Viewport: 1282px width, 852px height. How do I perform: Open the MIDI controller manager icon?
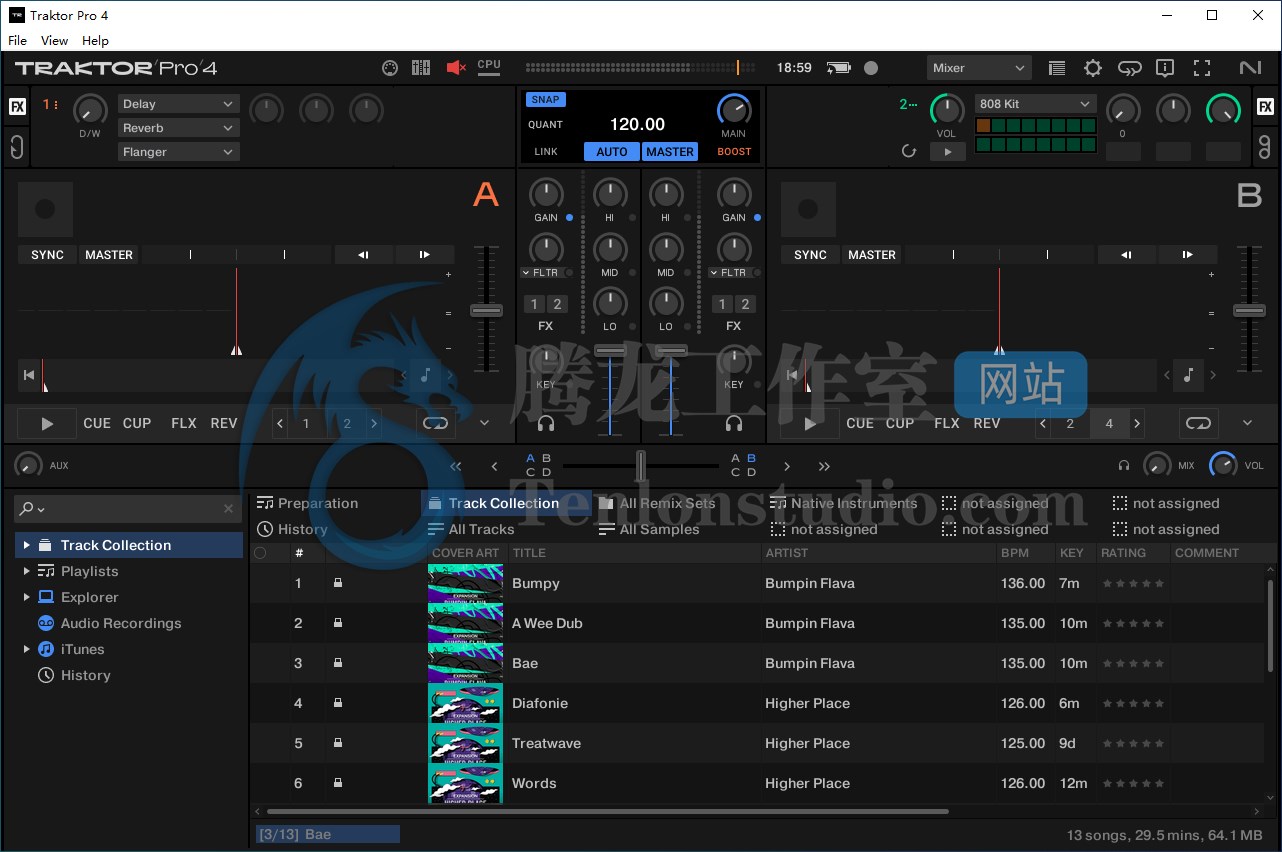[x=390, y=68]
